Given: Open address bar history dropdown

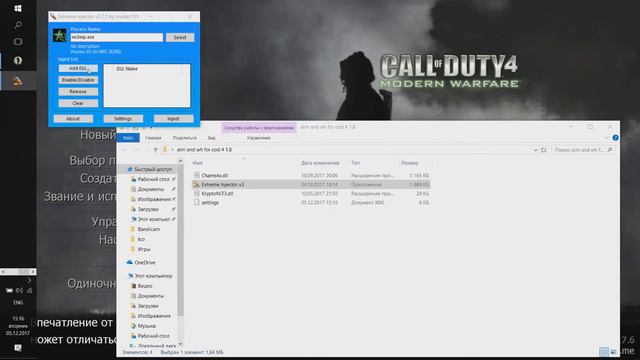Looking at the screenshot, I should pos(535,150).
